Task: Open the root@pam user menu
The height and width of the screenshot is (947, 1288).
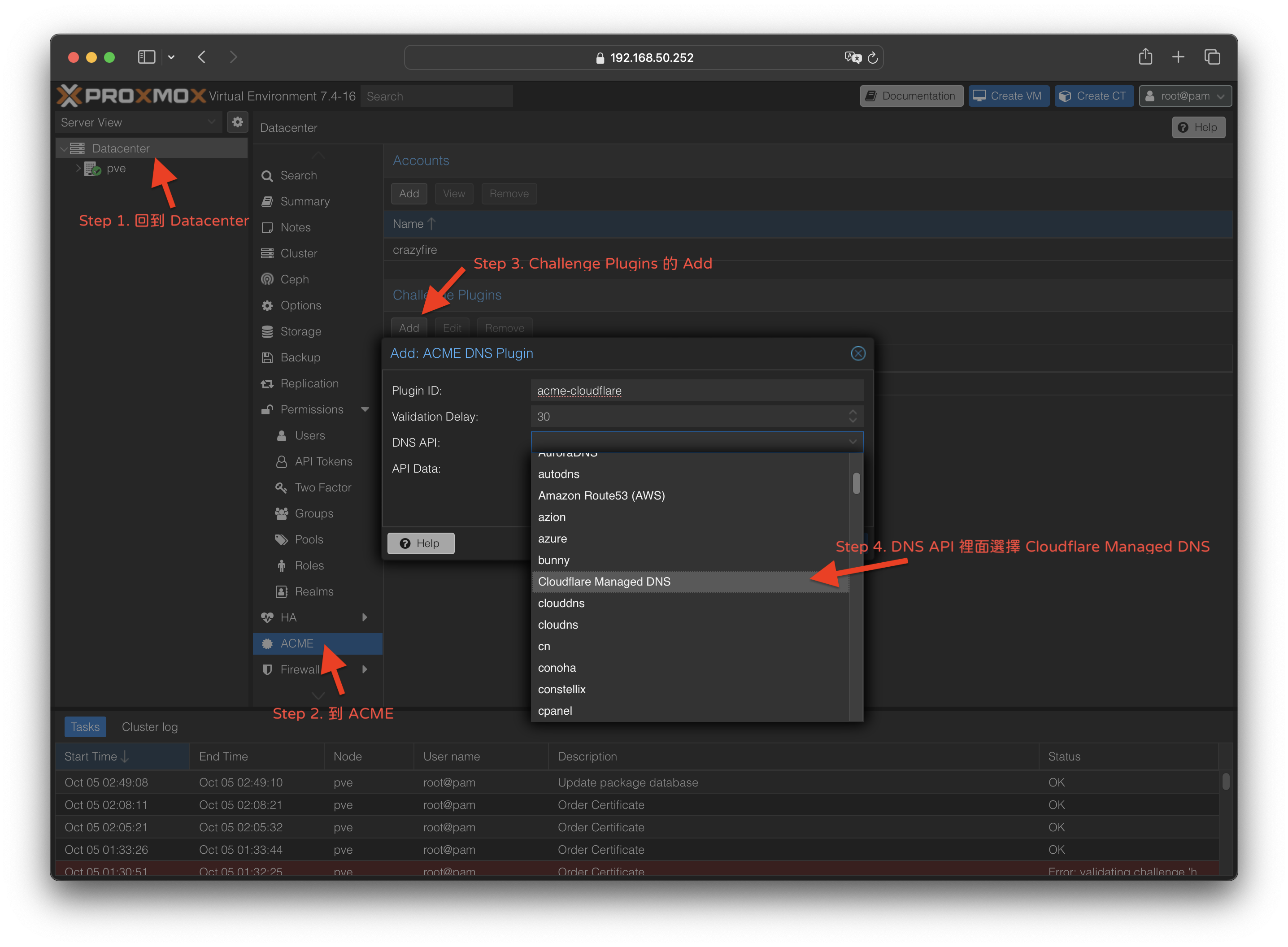Action: tap(1185, 96)
